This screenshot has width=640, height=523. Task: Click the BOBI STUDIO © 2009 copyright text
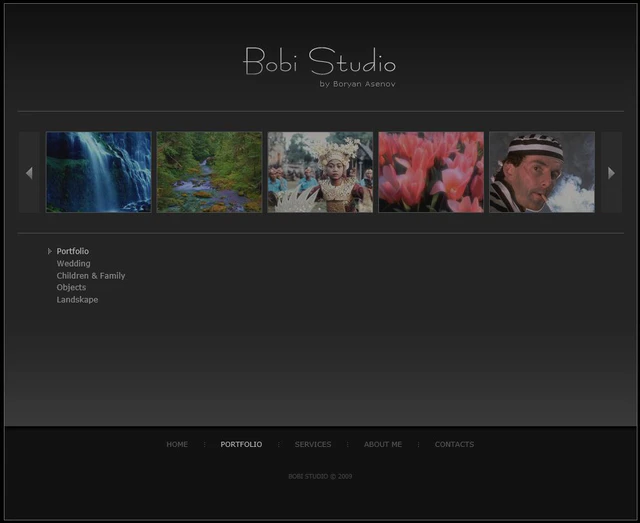coord(320,476)
